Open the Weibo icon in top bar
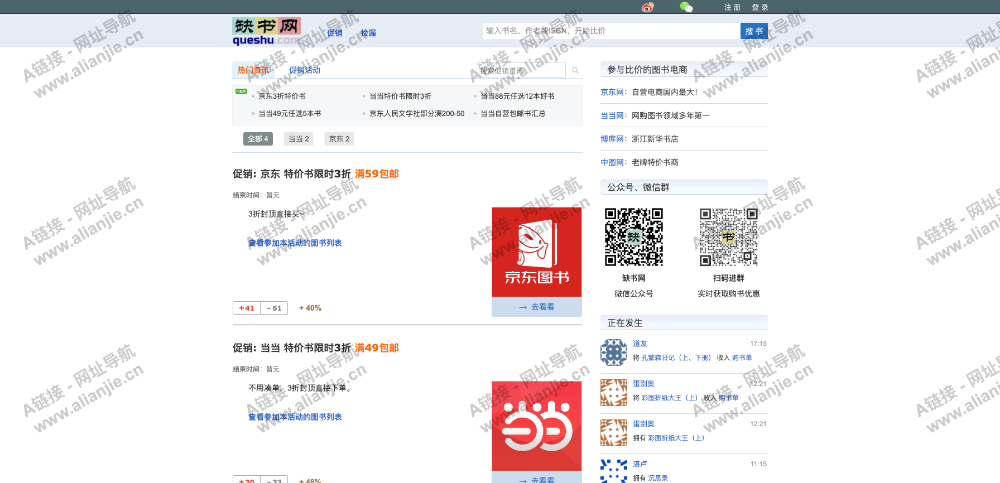Viewport: 1000px width, 483px height. (x=647, y=7)
